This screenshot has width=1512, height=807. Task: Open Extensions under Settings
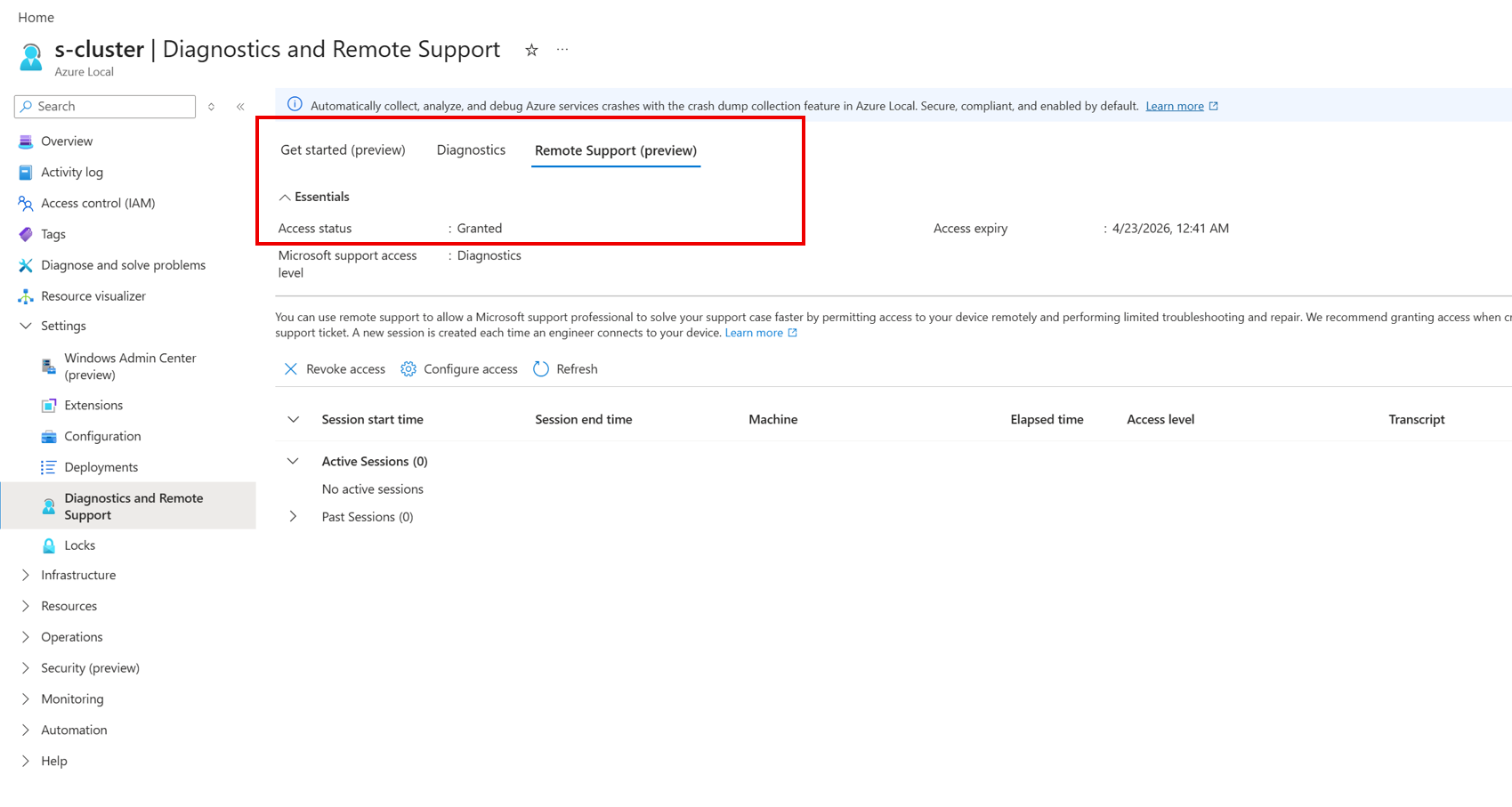[93, 406]
